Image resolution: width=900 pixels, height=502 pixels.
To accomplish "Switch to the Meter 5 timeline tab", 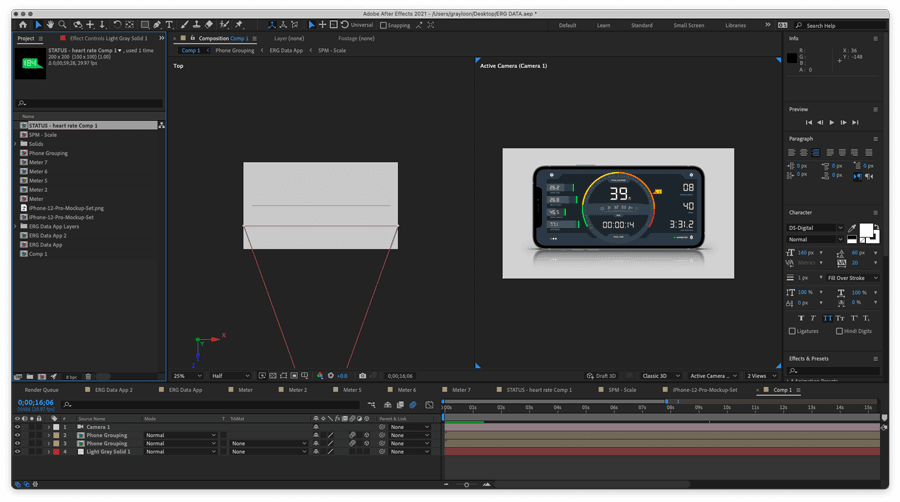I will pyautogui.click(x=352, y=390).
